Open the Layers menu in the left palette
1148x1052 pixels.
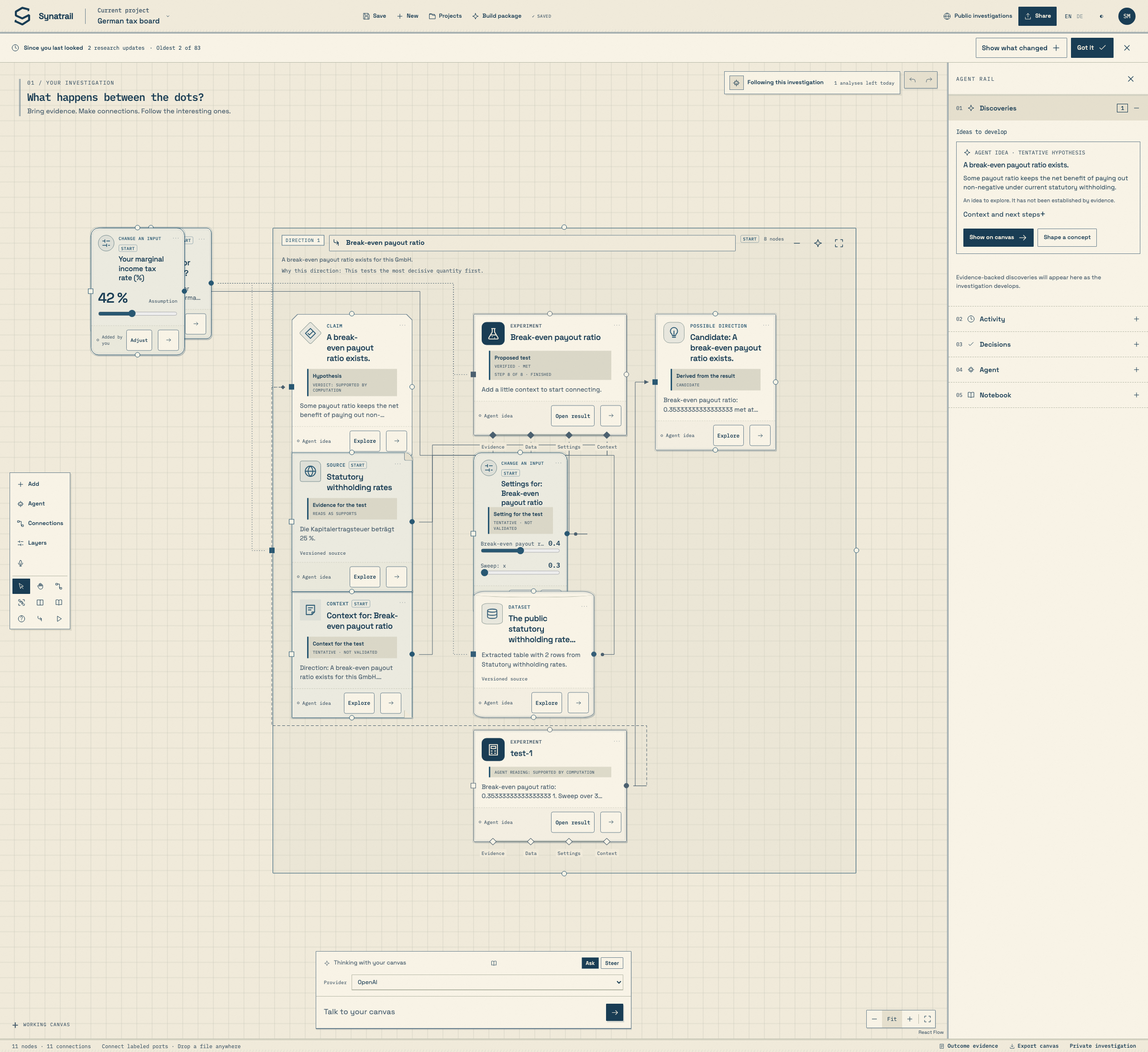40,543
